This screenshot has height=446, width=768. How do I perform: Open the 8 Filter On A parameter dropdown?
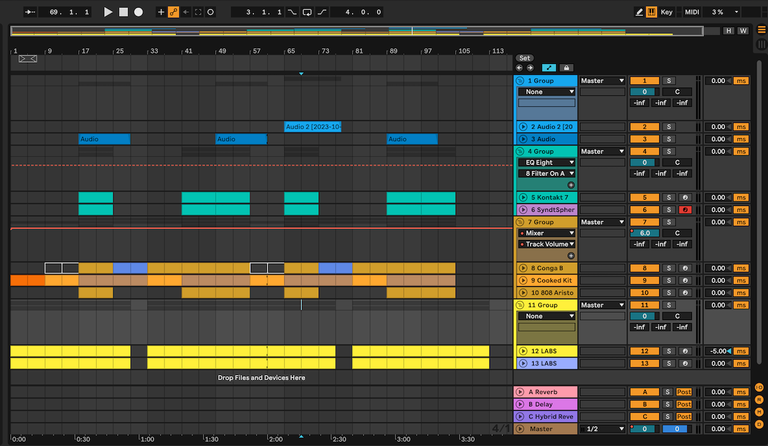[547, 173]
